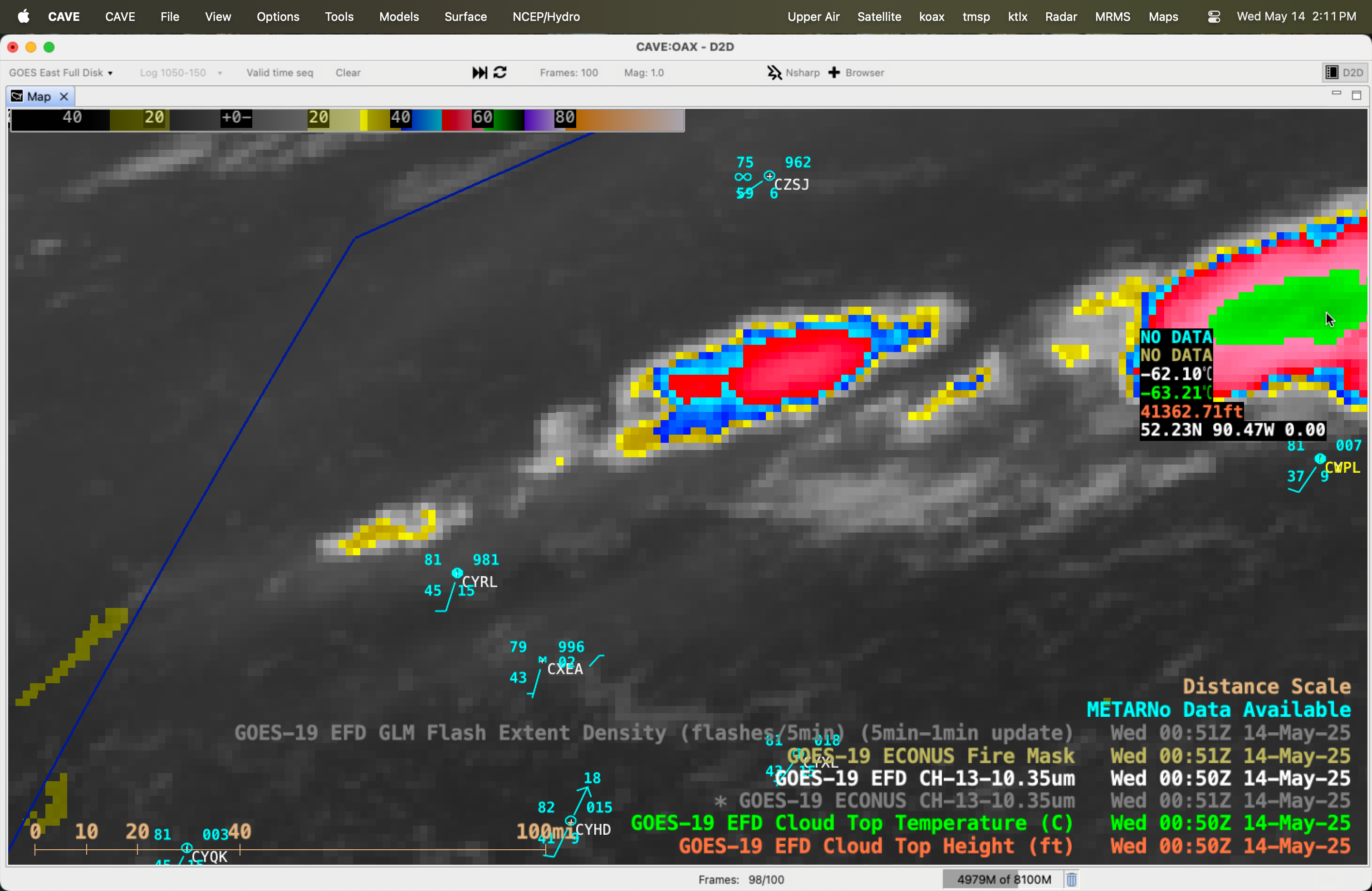
Task: Click the Map tab icon
Action: 17,96
